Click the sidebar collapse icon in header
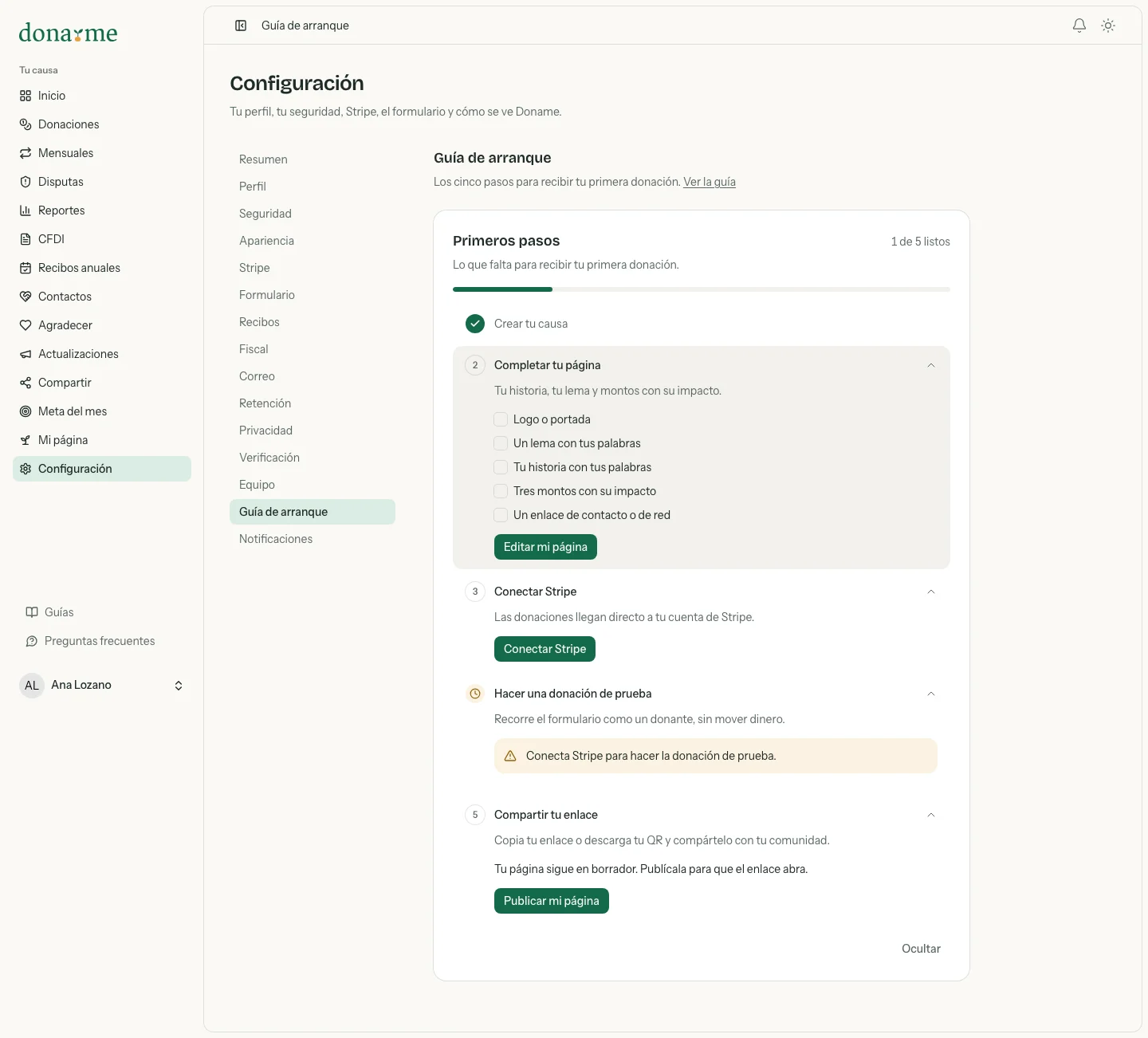The width and height of the screenshot is (1148, 1038). coord(241,26)
